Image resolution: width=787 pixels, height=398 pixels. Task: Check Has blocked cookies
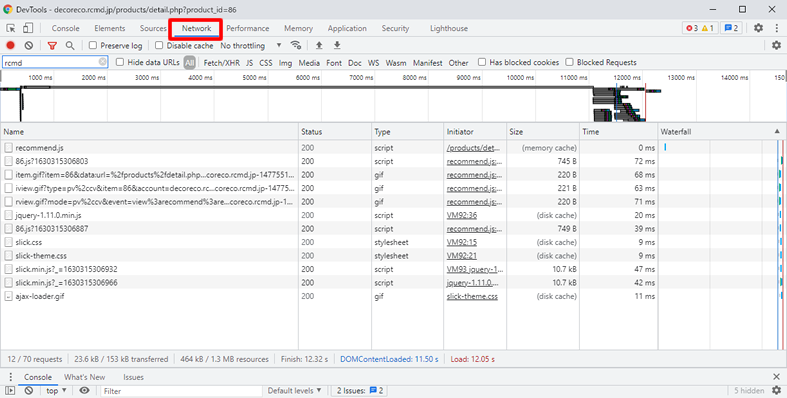click(x=482, y=62)
